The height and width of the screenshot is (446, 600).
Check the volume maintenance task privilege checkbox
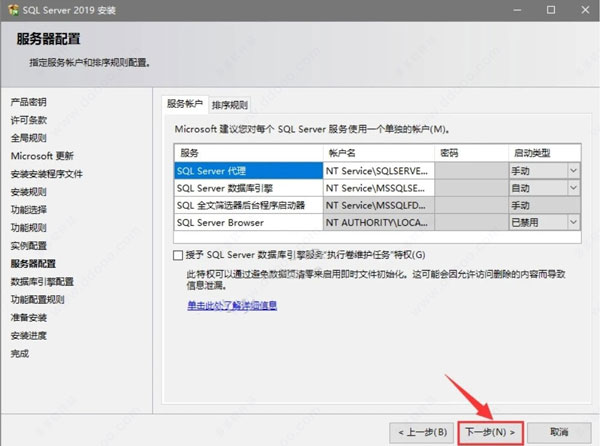click(178, 255)
